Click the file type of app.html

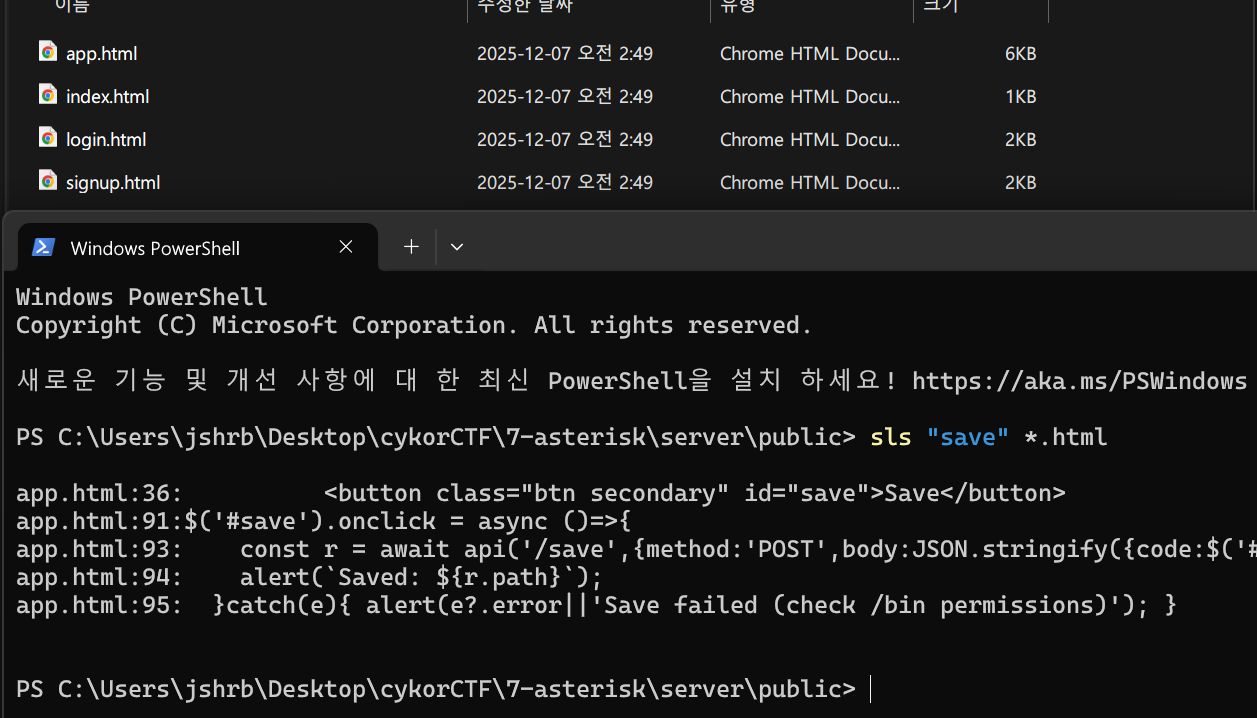[x=810, y=54]
